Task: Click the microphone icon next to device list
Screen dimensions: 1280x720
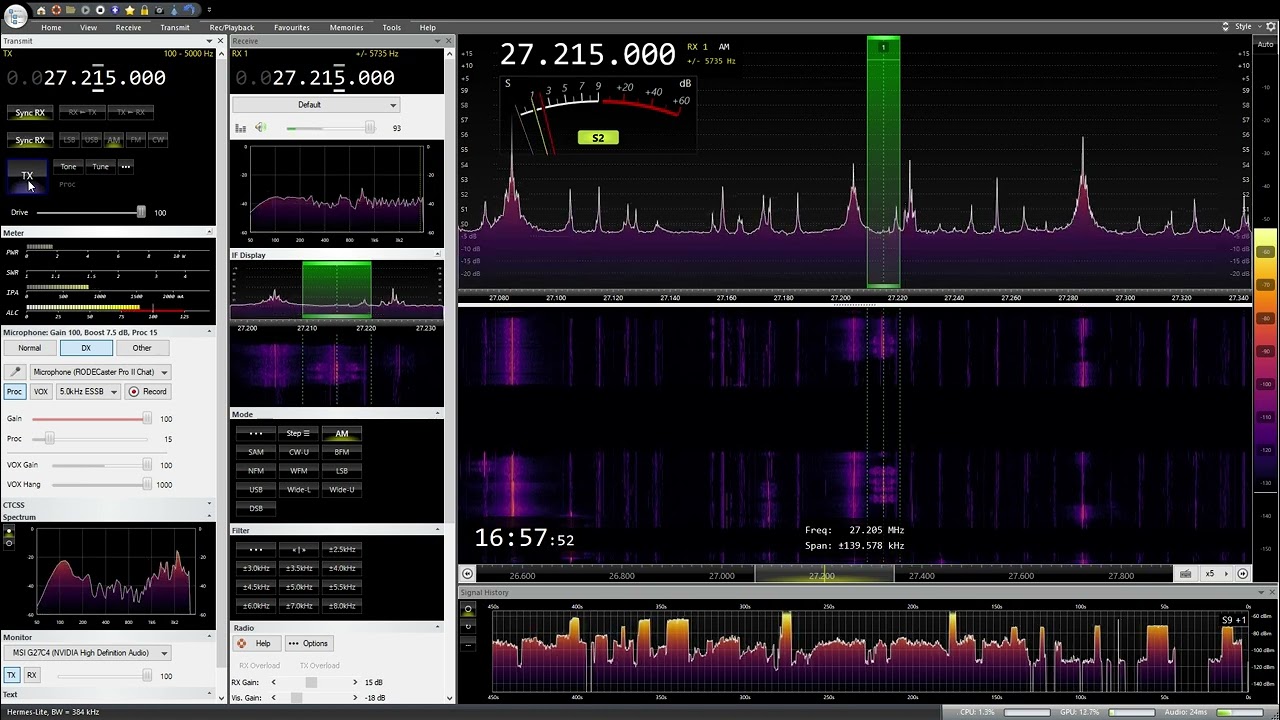Action: pyautogui.click(x=14, y=372)
